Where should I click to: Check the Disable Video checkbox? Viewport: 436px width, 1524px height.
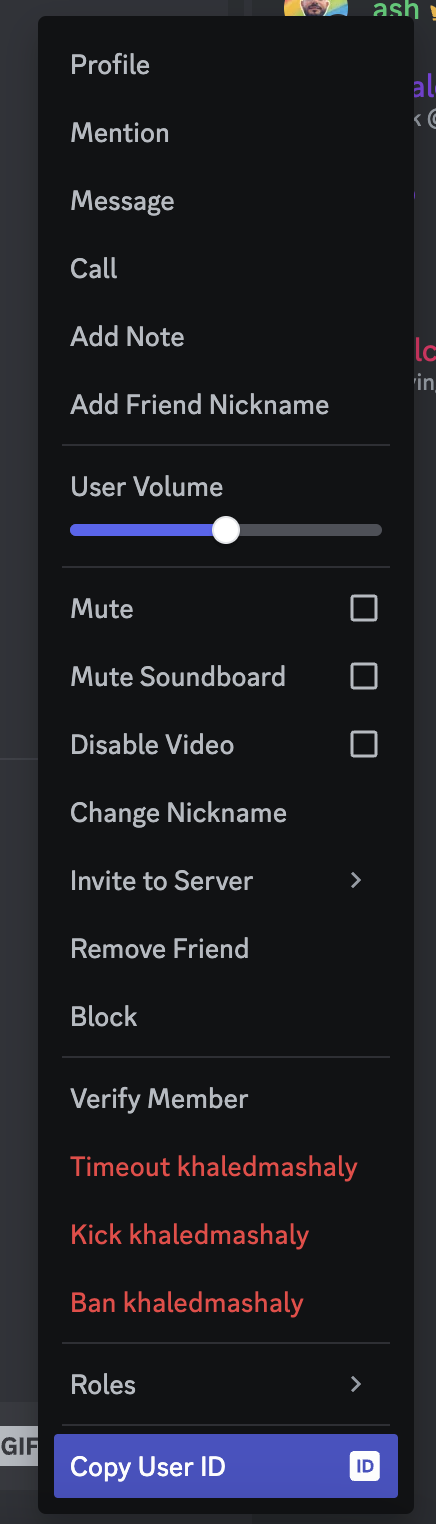364,744
